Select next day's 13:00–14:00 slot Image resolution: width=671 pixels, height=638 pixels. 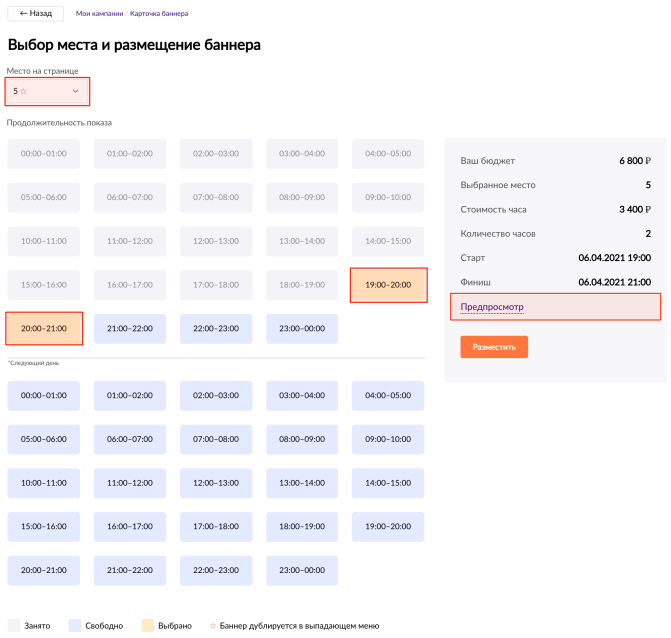tap(302, 483)
